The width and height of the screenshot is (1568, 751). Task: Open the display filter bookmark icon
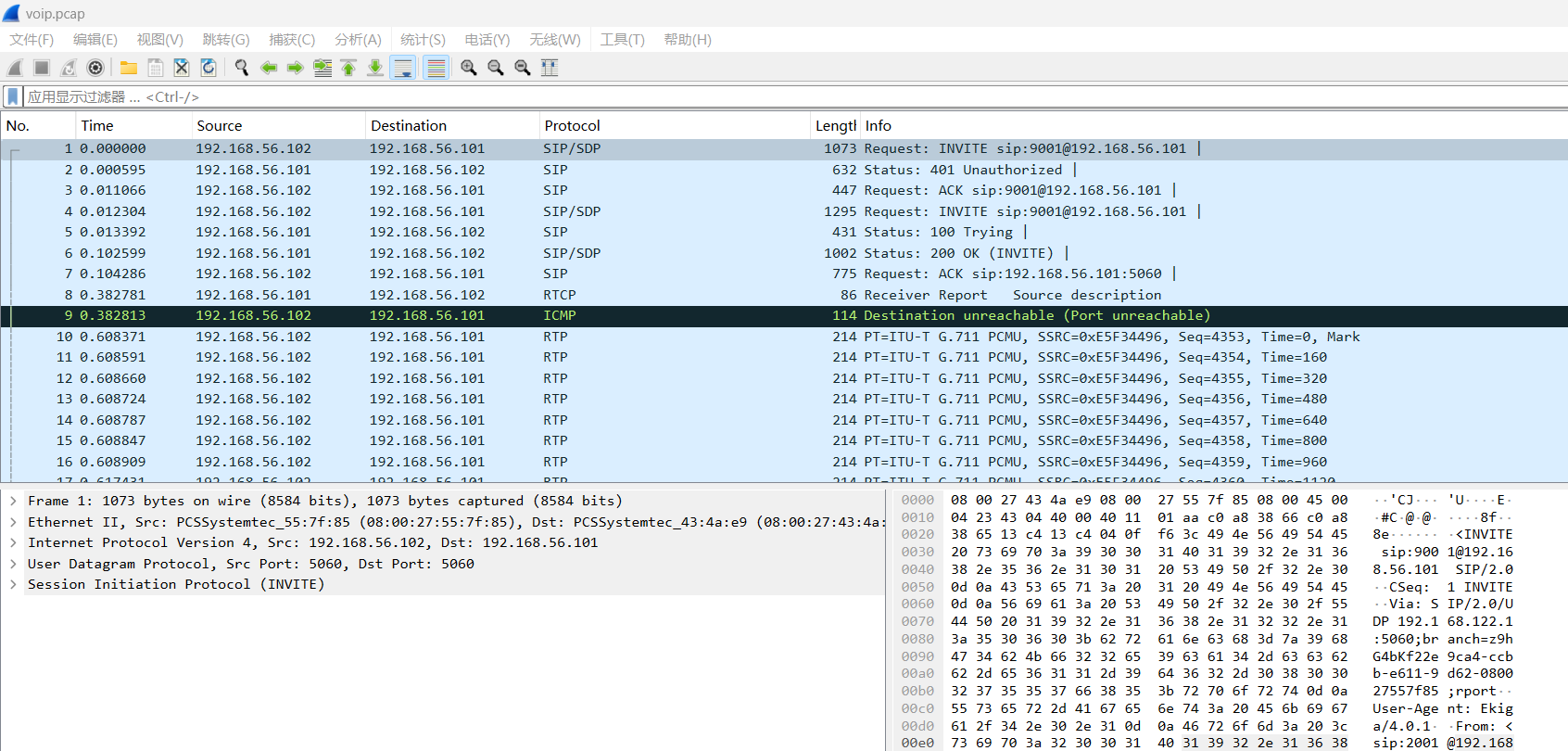pyautogui.click(x=12, y=96)
